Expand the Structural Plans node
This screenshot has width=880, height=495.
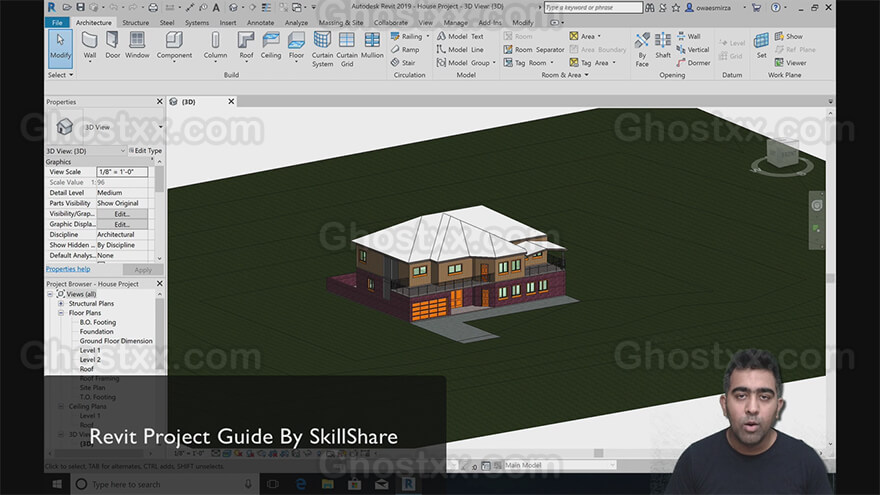click(61, 304)
